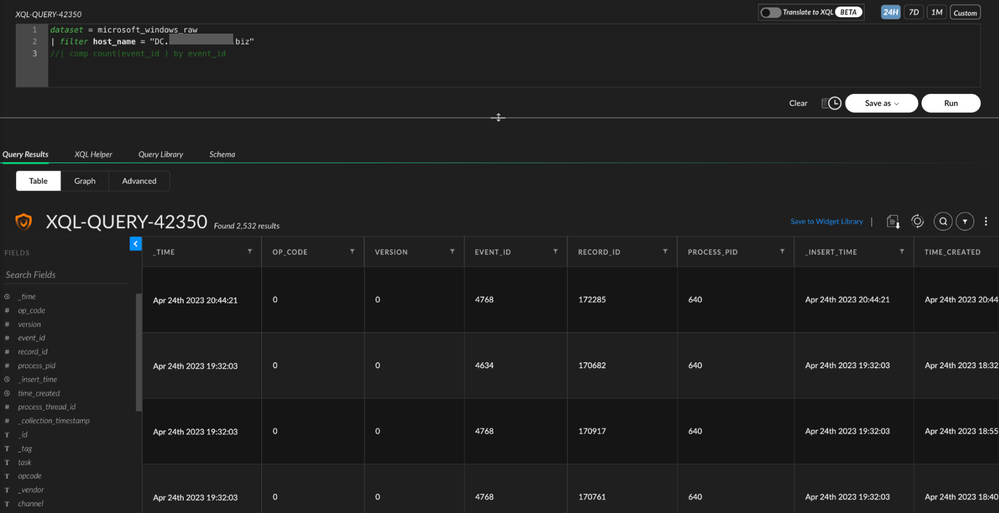Open the three-dot more options menu
The height and width of the screenshot is (513, 999).
986,222
